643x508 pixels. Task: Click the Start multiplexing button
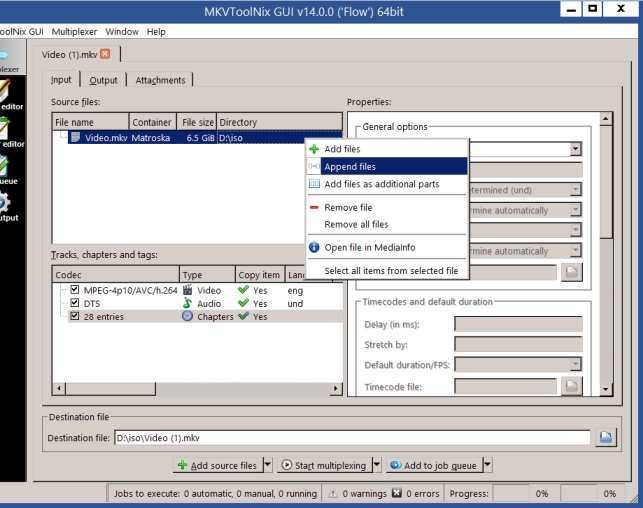tap(325, 465)
